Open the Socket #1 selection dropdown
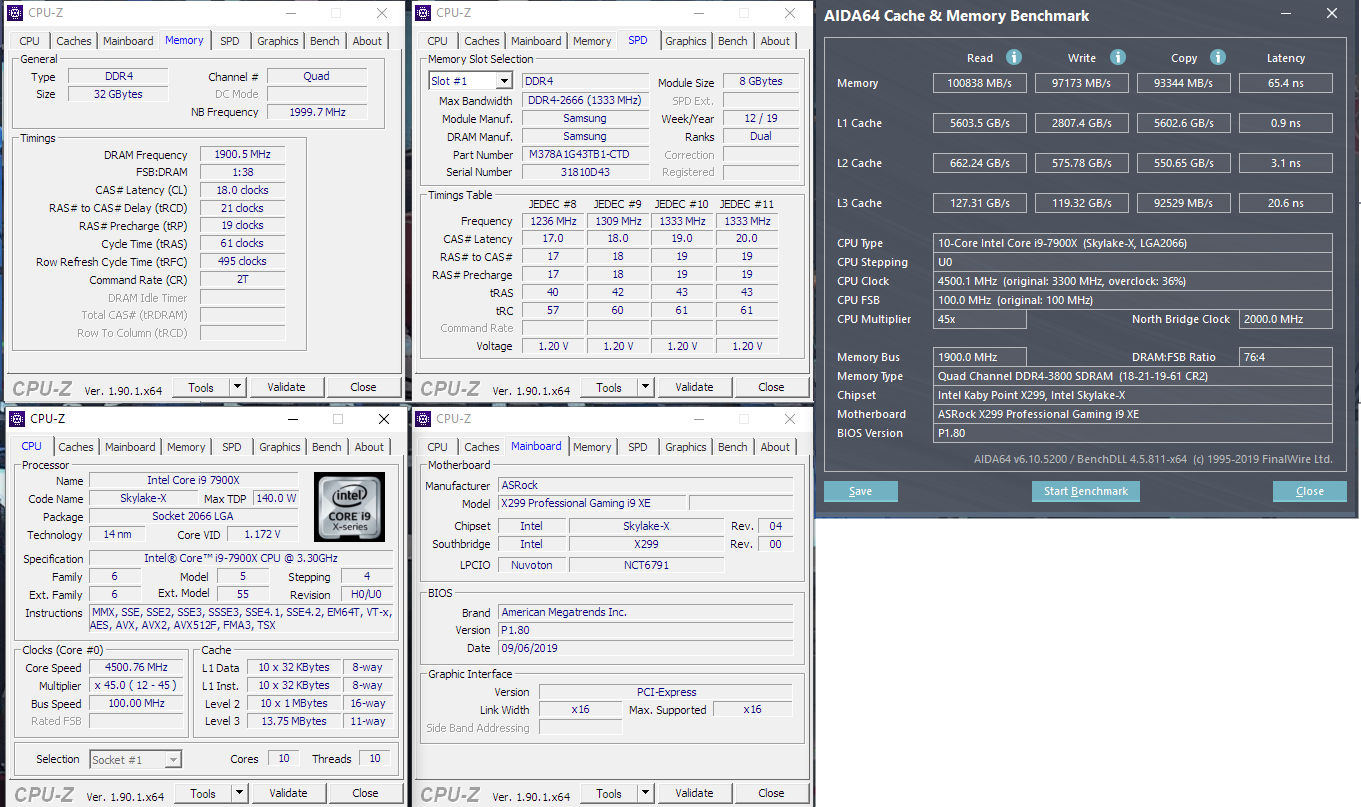The height and width of the screenshot is (807, 1361). click(x=136, y=759)
